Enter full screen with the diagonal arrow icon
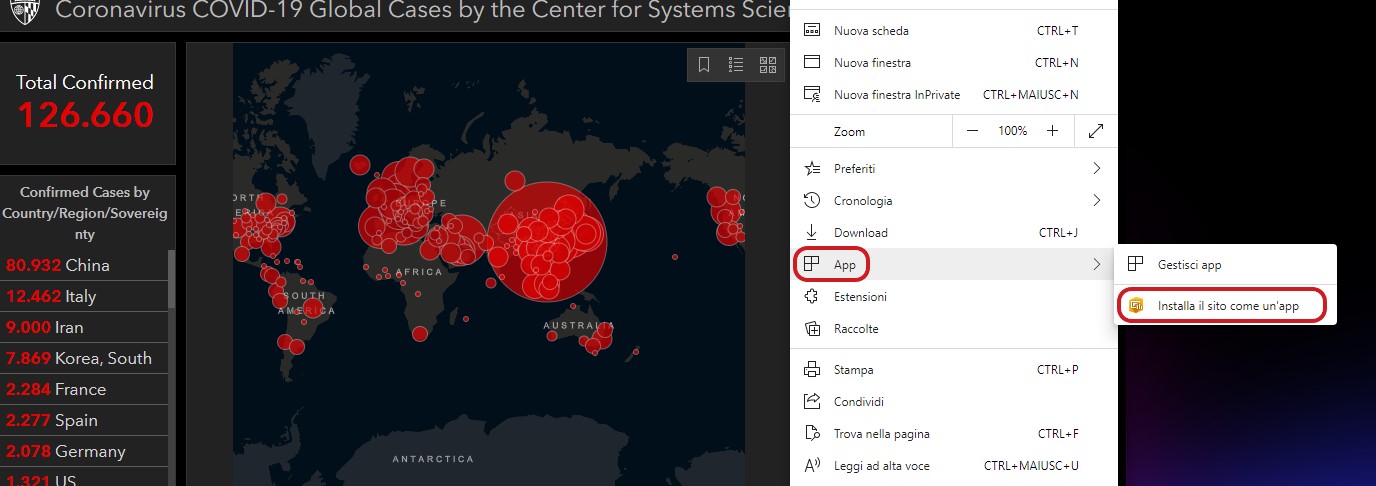This screenshot has height=486, width=1376. tap(1095, 131)
